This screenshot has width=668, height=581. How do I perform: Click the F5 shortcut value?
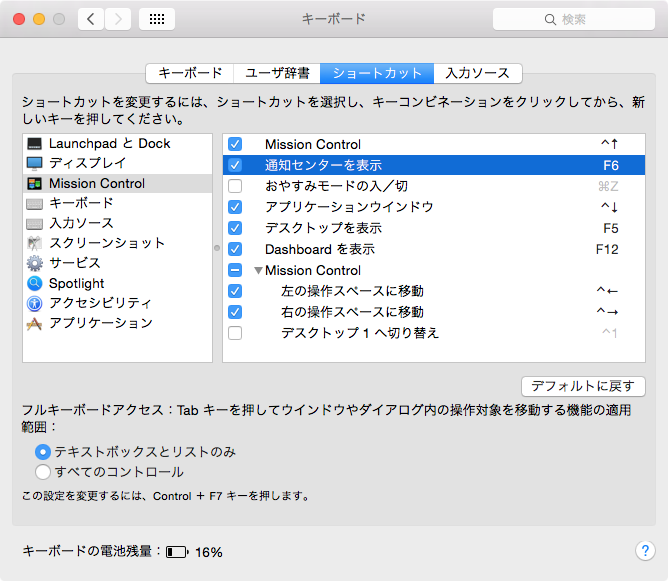(x=610, y=228)
